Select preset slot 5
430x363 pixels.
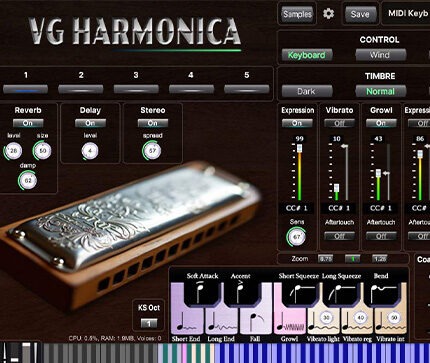click(246, 89)
